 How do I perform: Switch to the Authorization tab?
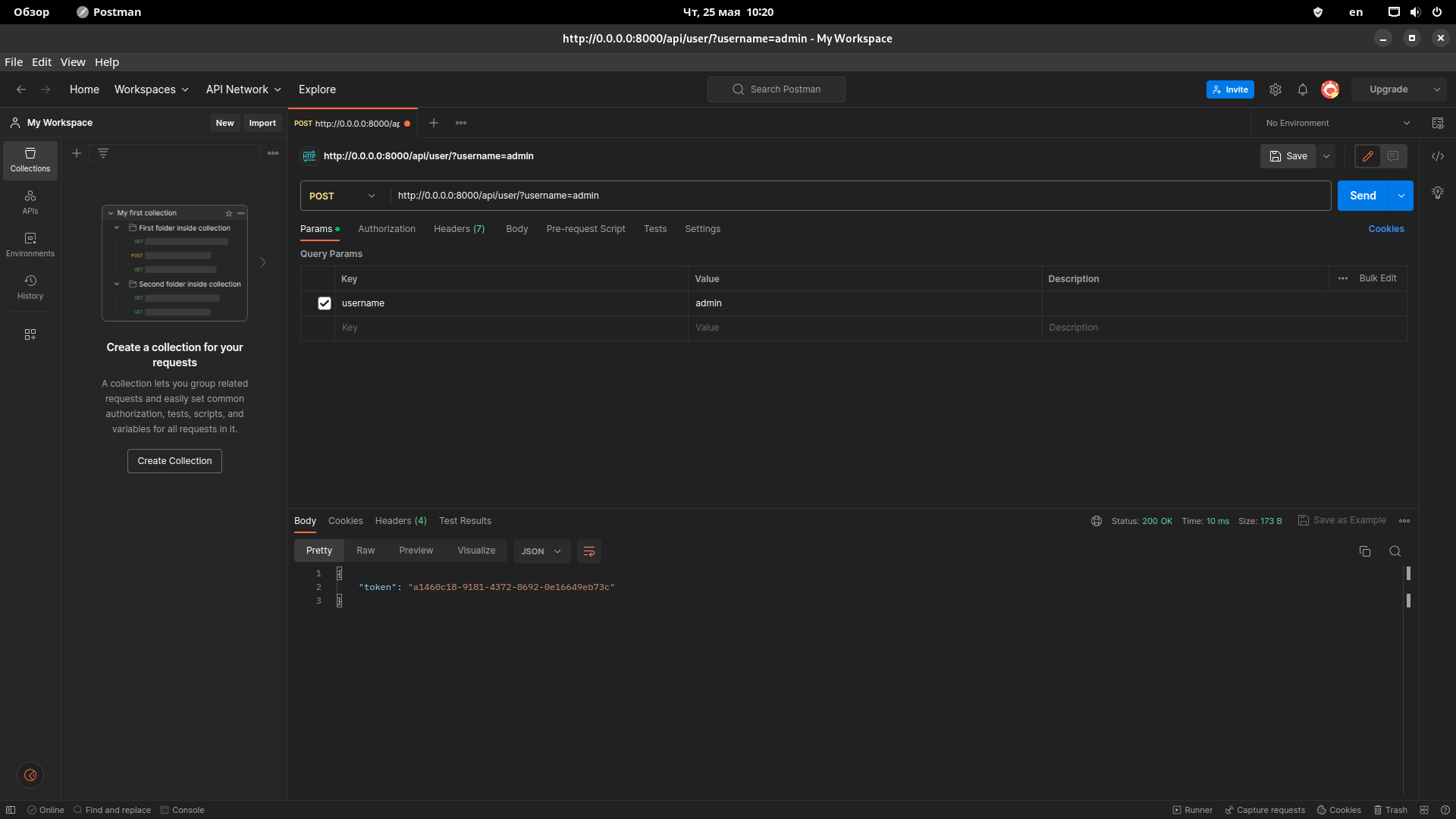click(x=387, y=229)
